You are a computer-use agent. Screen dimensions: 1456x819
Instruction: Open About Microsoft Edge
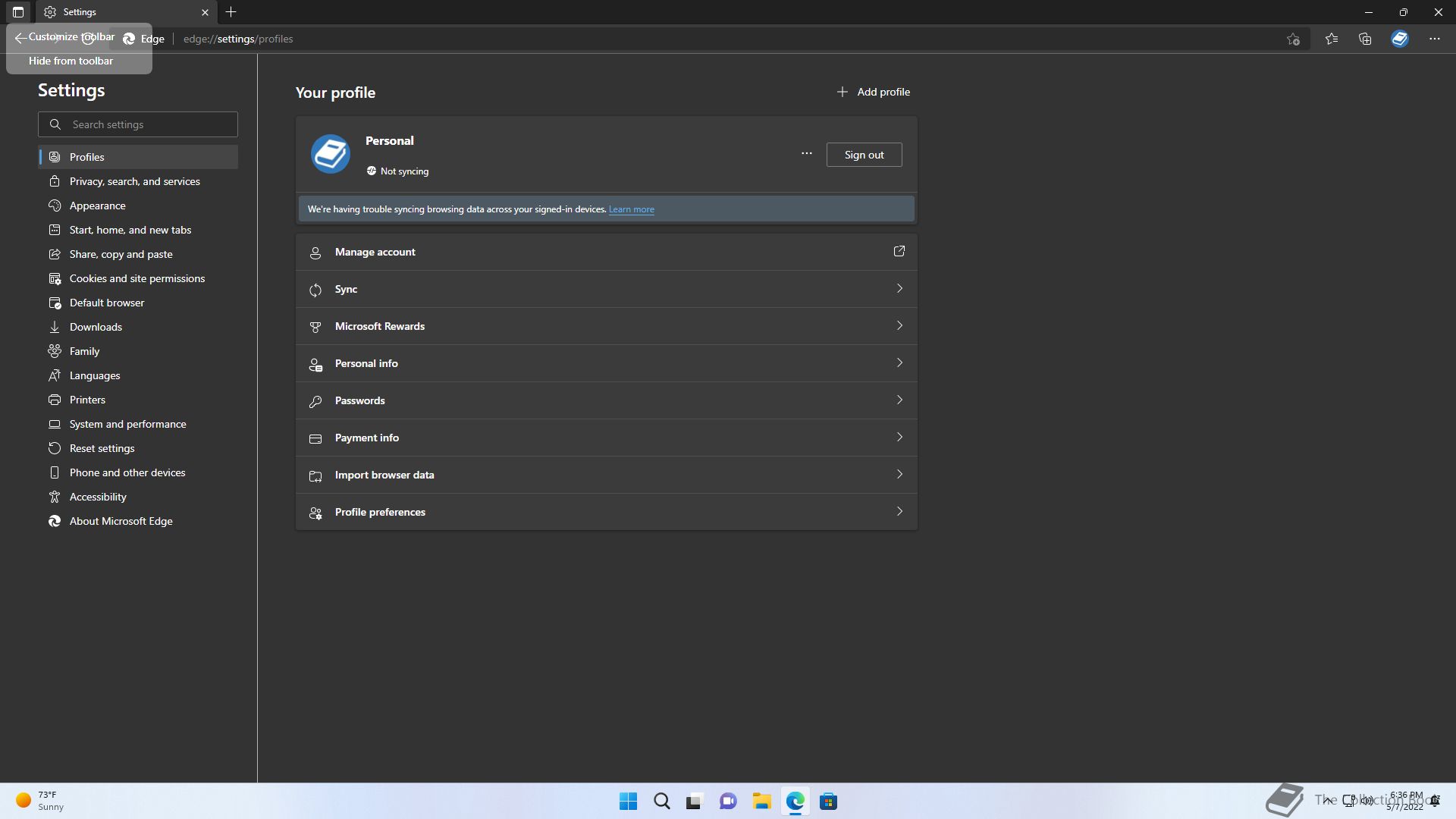coord(138,521)
